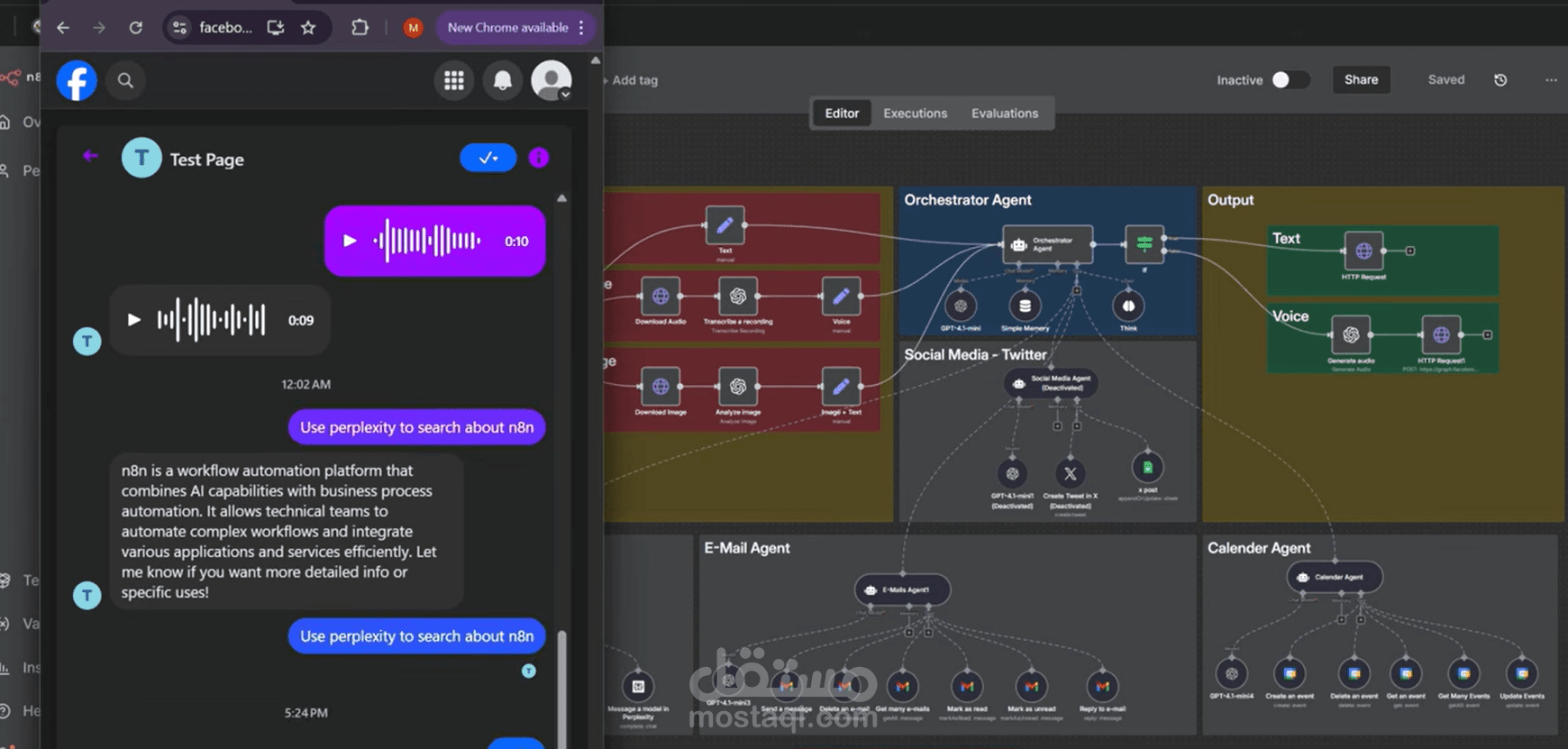1568x749 pixels.
Task: Select the Get many e-mails Gmail node
Action: (902, 687)
